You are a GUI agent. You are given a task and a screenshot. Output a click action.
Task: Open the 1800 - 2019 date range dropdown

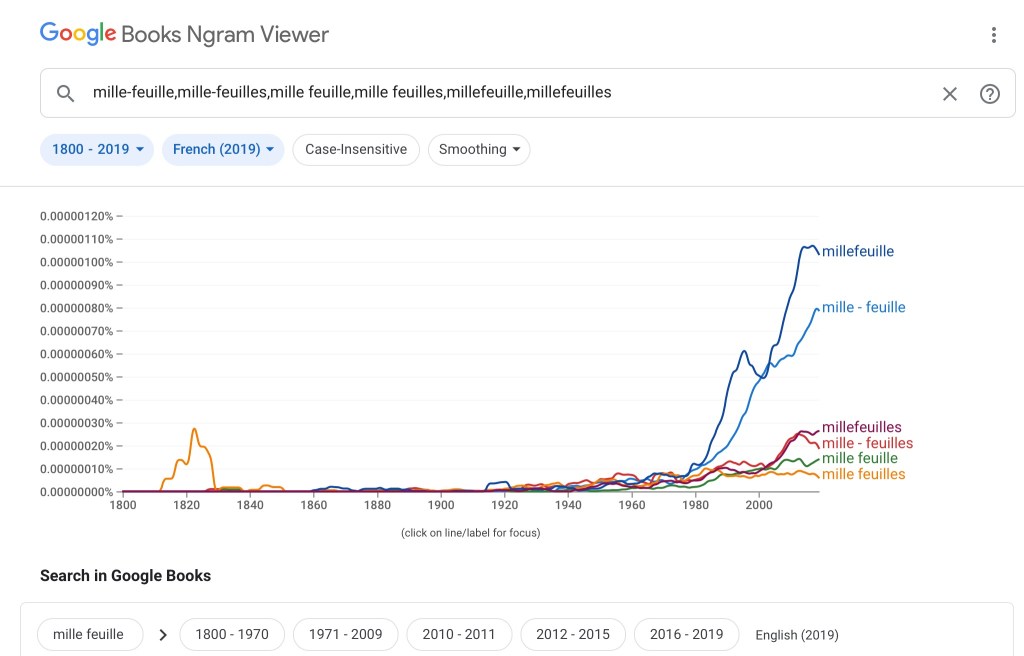(x=97, y=149)
